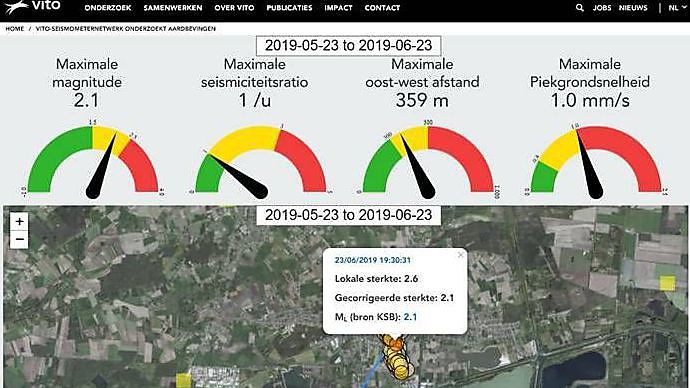Click the yellow square marker at bottom left

click(x=184, y=380)
